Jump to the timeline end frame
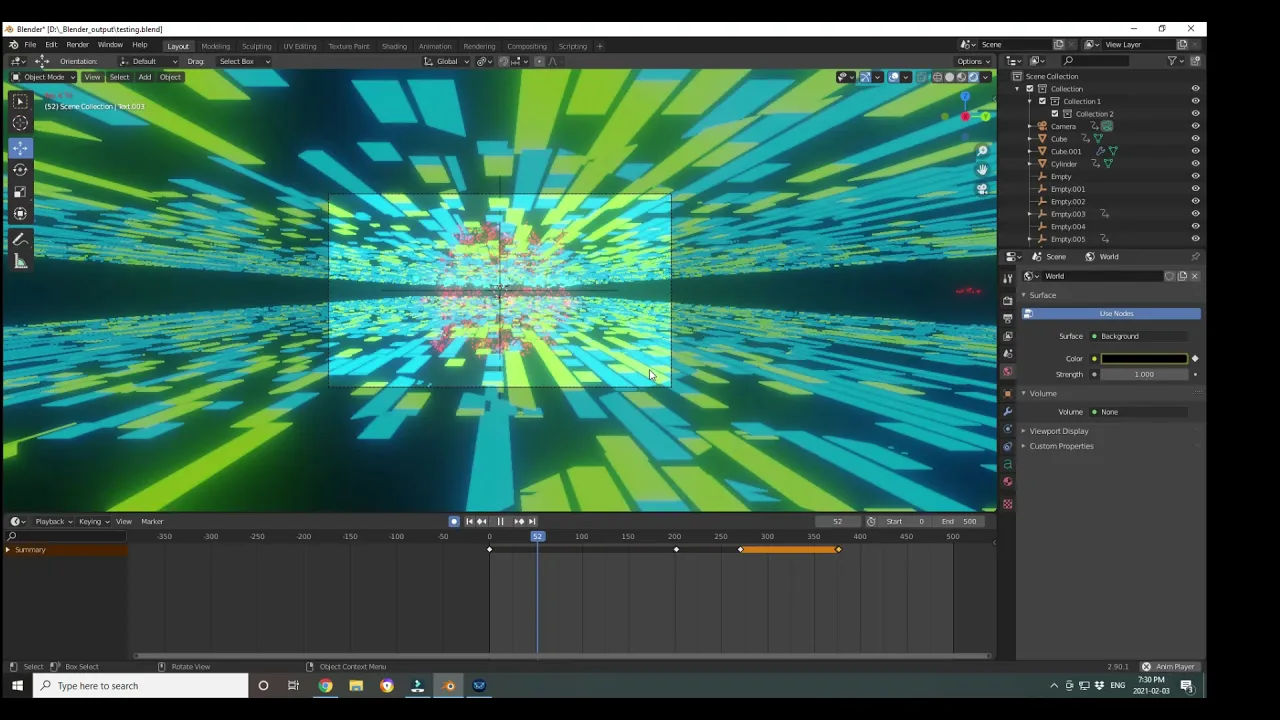Viewport: 1280px width, 720px height. 532,521
